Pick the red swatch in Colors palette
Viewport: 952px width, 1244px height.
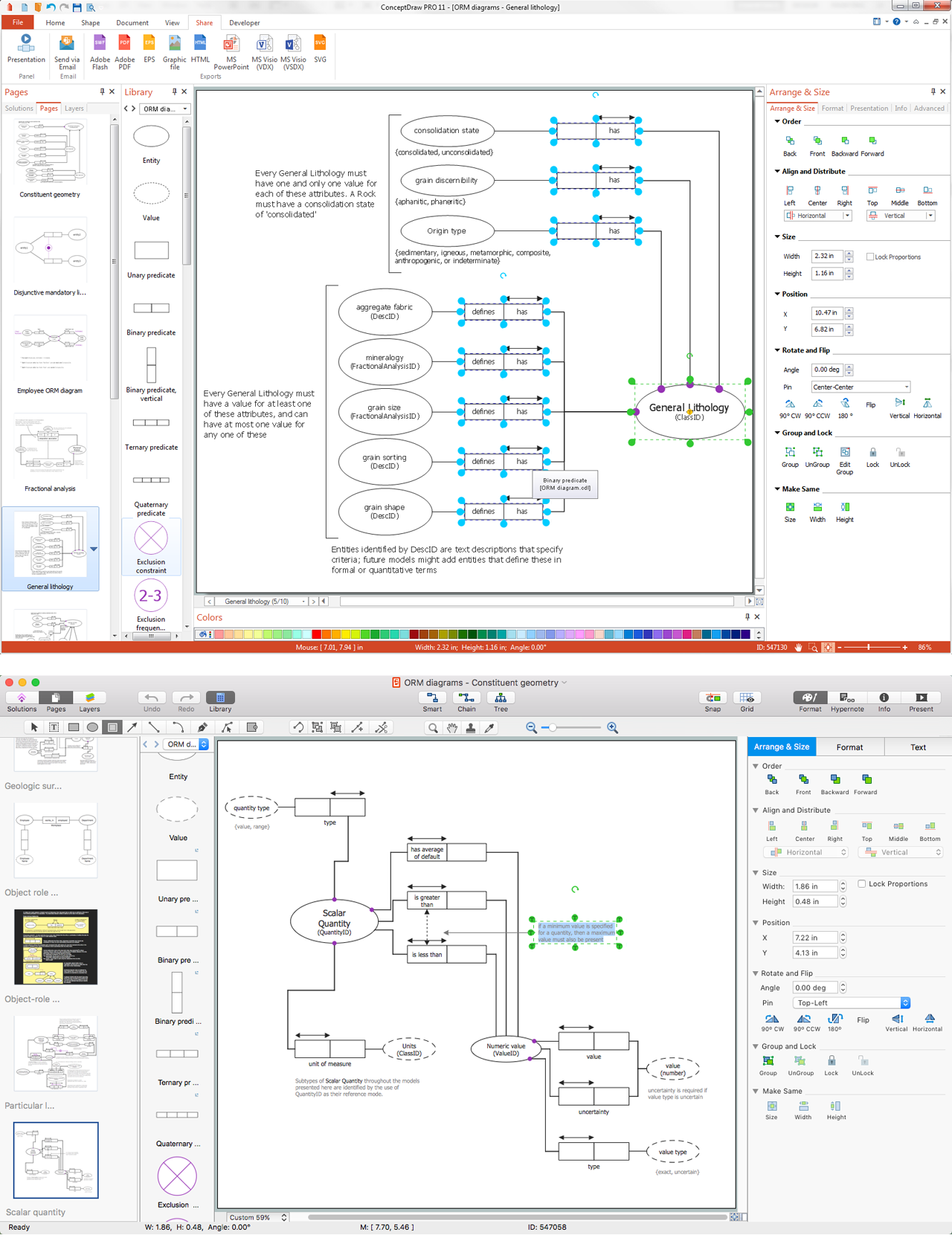coord(316,634)
